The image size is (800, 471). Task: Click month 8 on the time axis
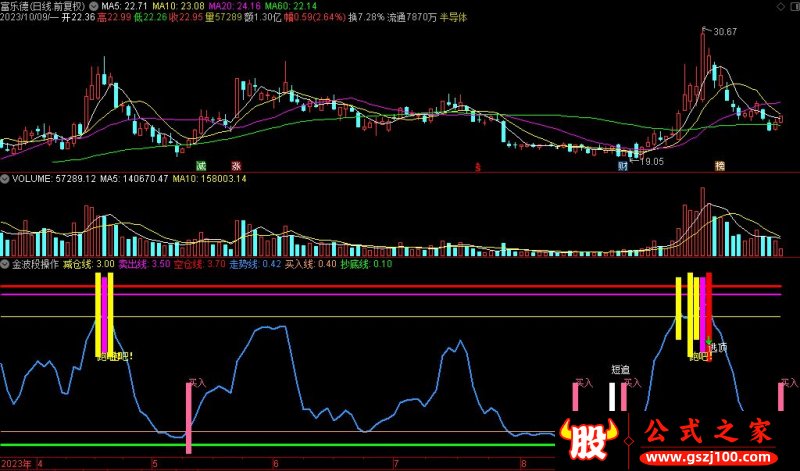coord(523,464)
